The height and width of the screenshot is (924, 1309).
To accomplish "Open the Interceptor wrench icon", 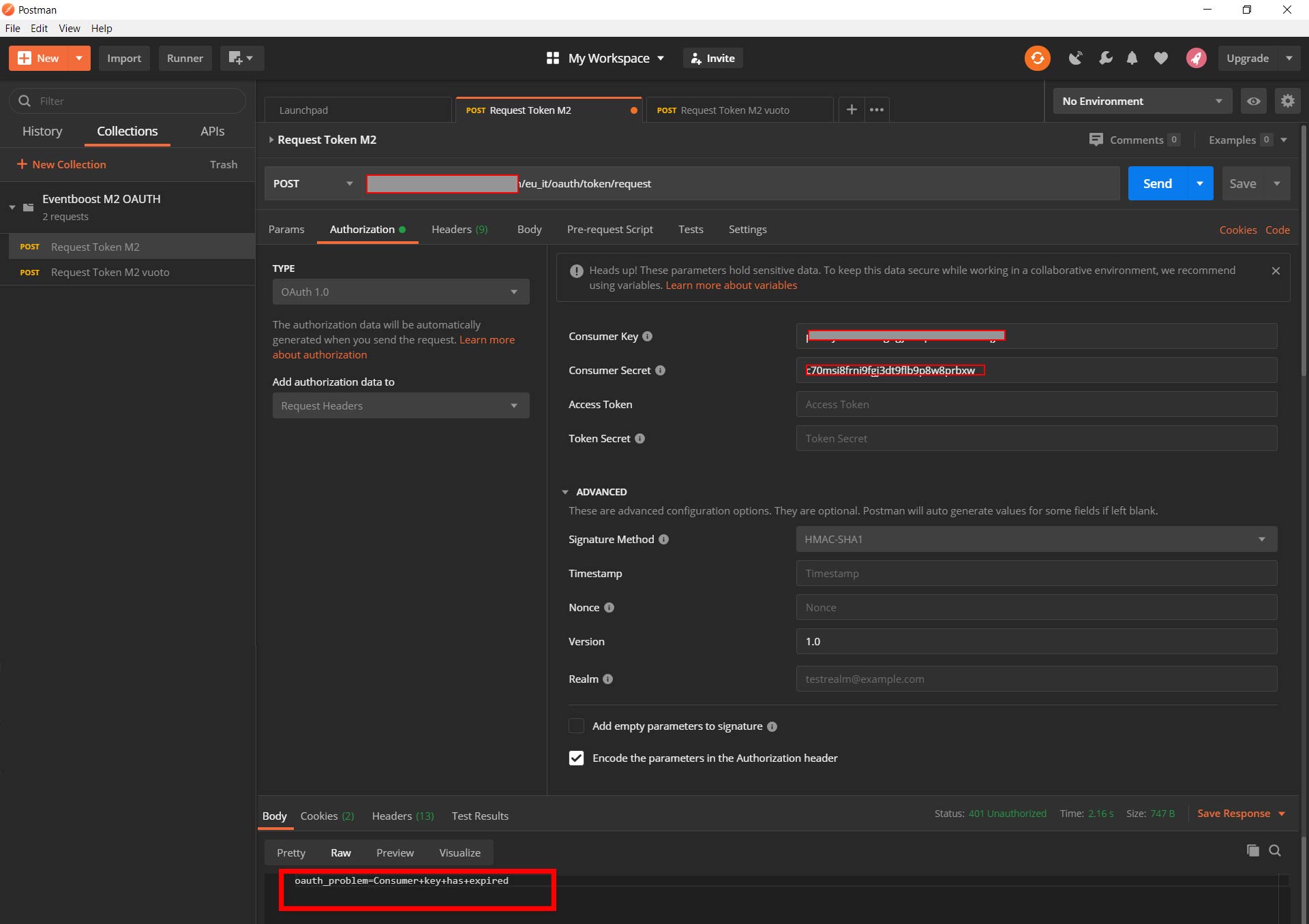I will click(1106, 58).
